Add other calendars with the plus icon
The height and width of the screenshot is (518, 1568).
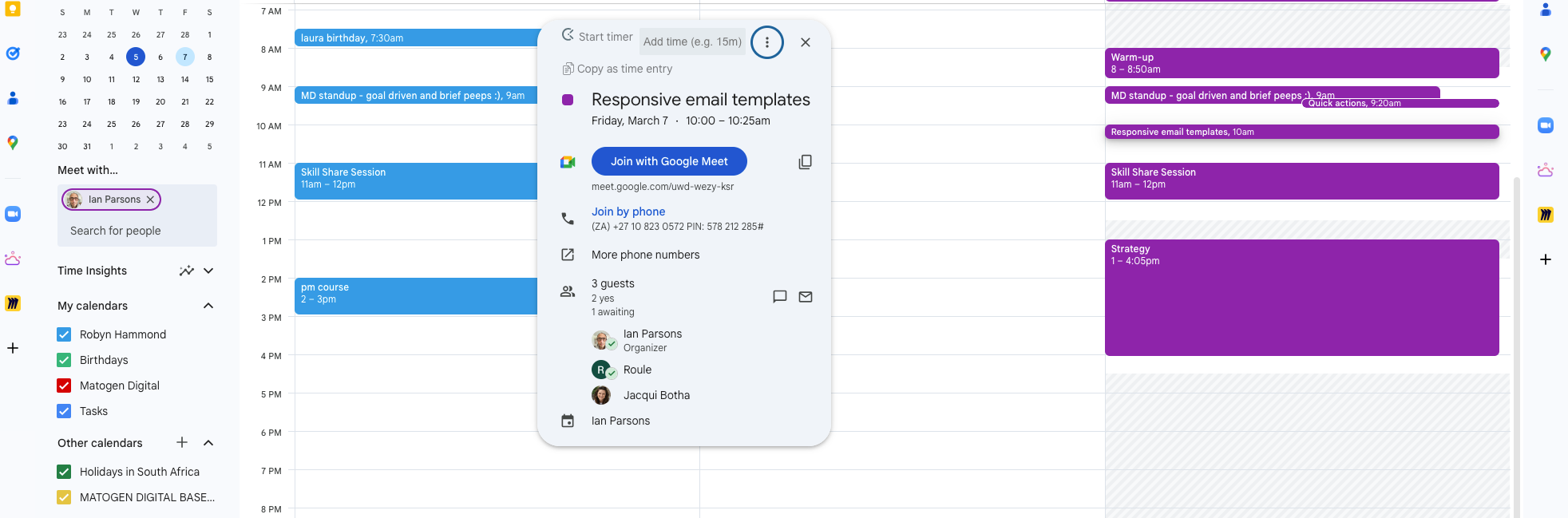tap(182, 443)
